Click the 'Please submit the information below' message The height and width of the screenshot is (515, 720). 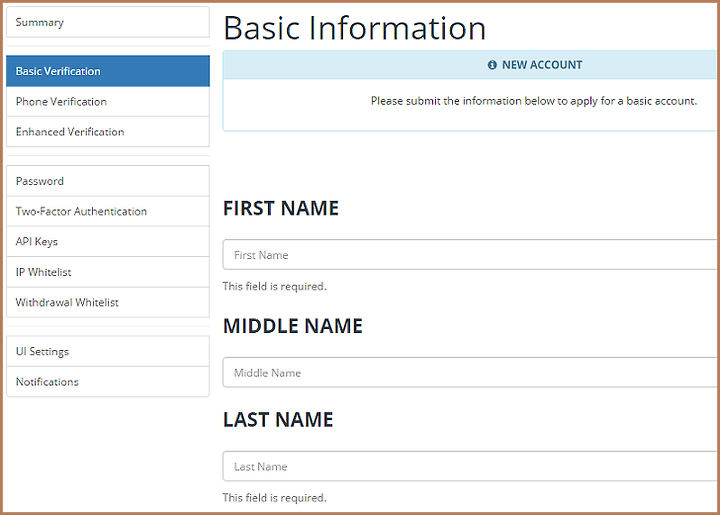(534, 101)
